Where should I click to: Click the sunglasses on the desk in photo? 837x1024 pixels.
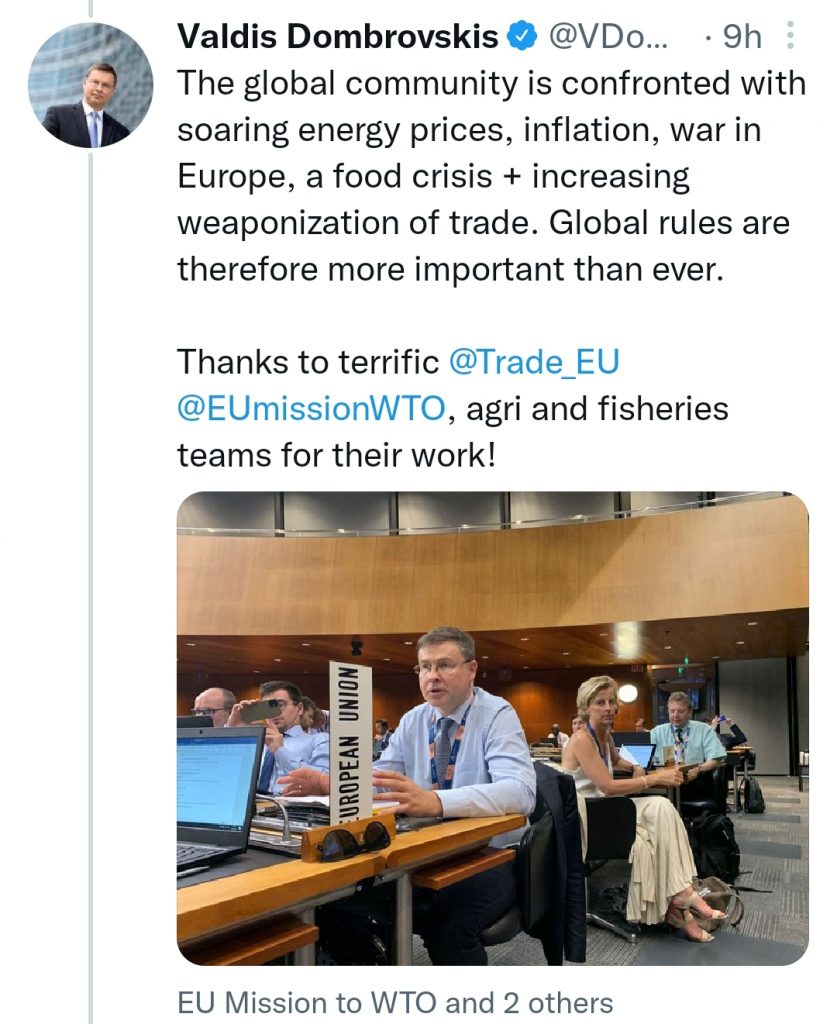pos(354,840)
